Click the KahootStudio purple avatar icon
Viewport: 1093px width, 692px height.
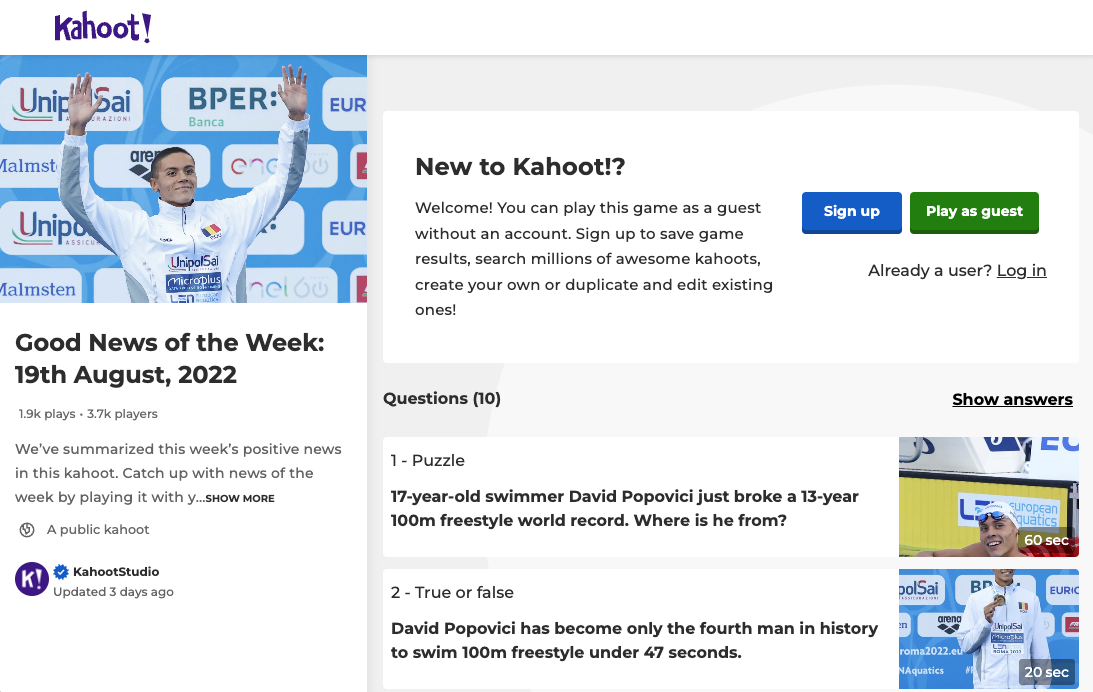pyautogui.click(x=31, y=579)
